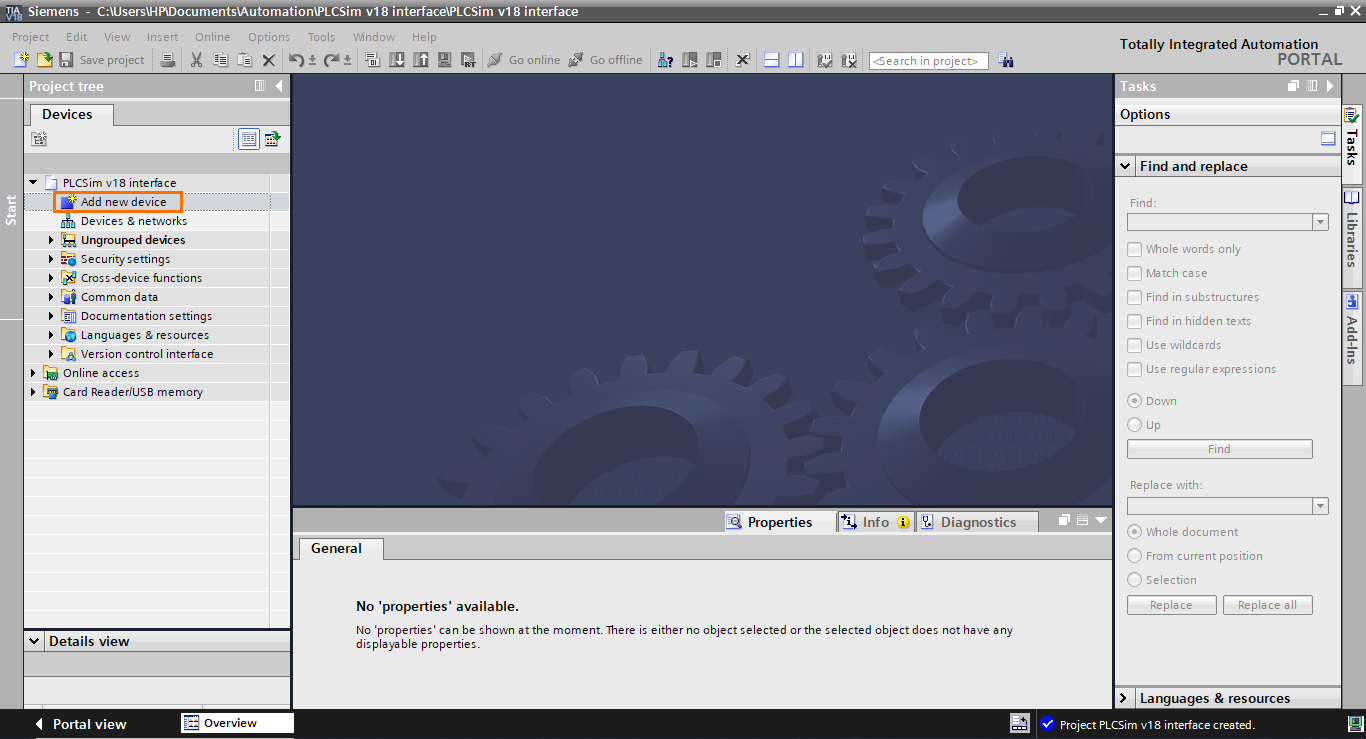Viewport: 1366px width, 739px height.
Task: Open the "Online" menu
Action: tap(212, 36)
